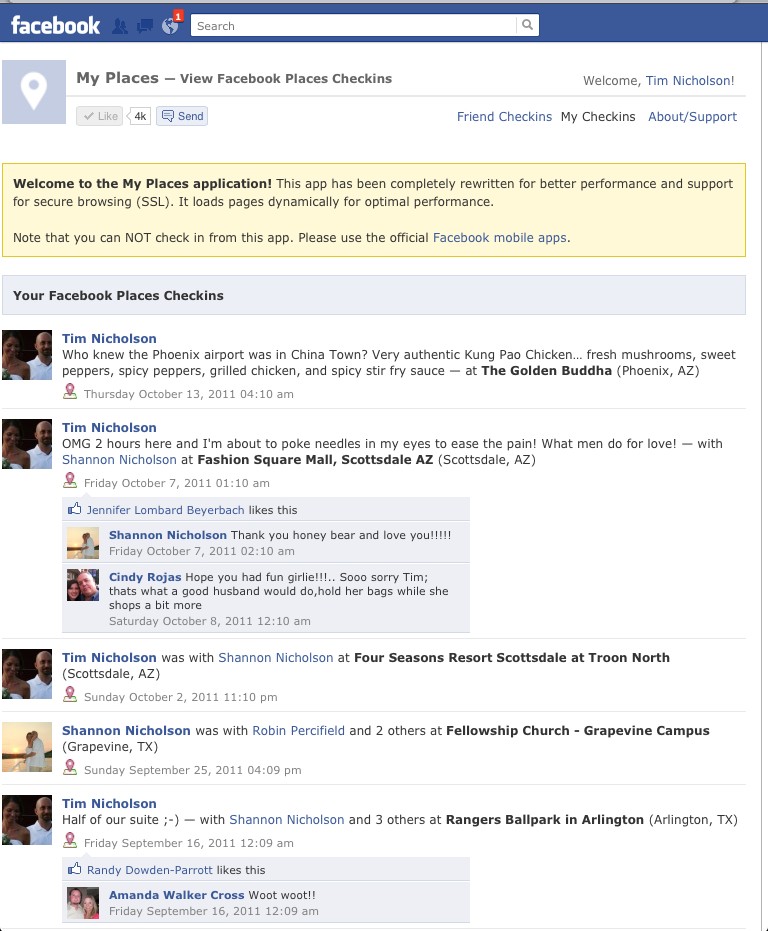The width and height of the screenshot is (768, 931).
Task: Open the About/Support tab
Action: click(x=692, y=116)
